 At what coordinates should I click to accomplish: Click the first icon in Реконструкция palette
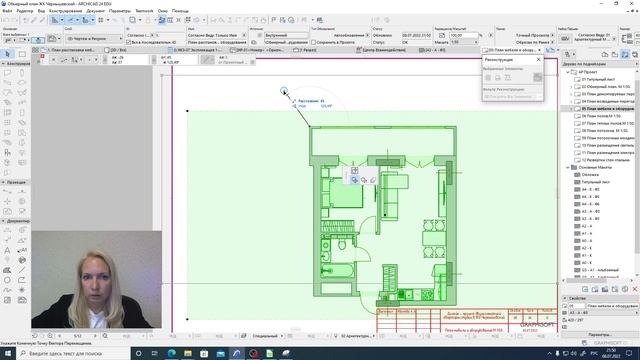[488, 77]
